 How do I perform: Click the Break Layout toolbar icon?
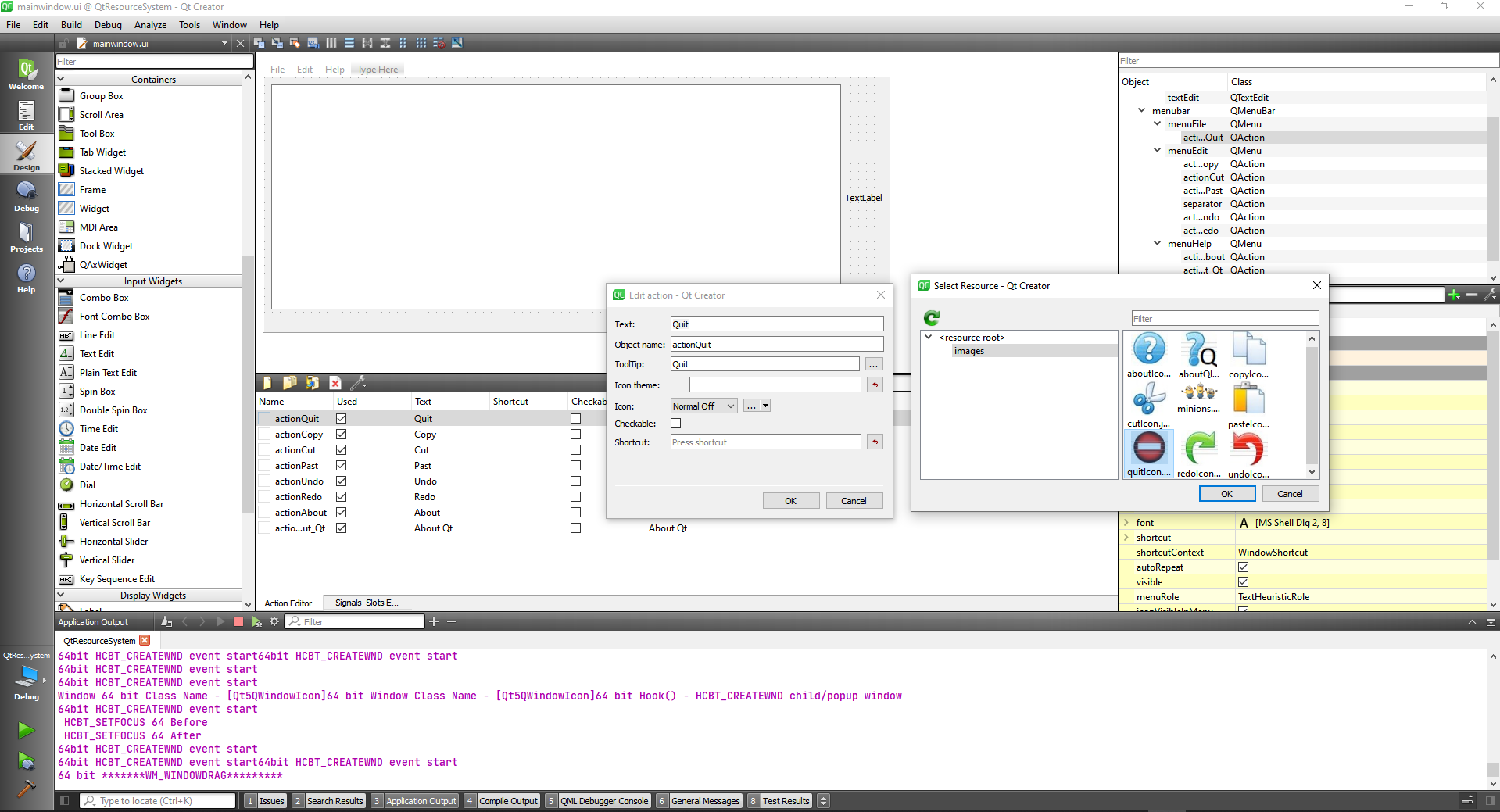[439, 43]
